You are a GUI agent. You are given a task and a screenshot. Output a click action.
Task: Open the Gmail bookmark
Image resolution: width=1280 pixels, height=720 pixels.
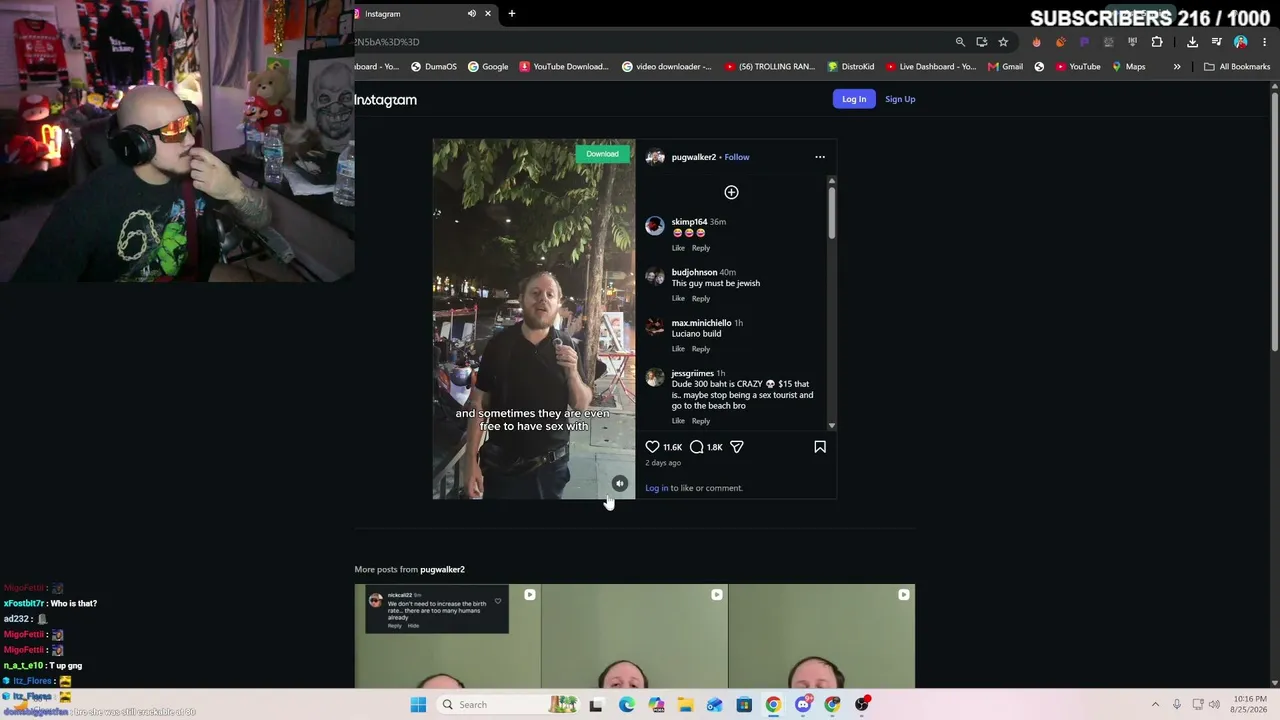pos(1005,67)
